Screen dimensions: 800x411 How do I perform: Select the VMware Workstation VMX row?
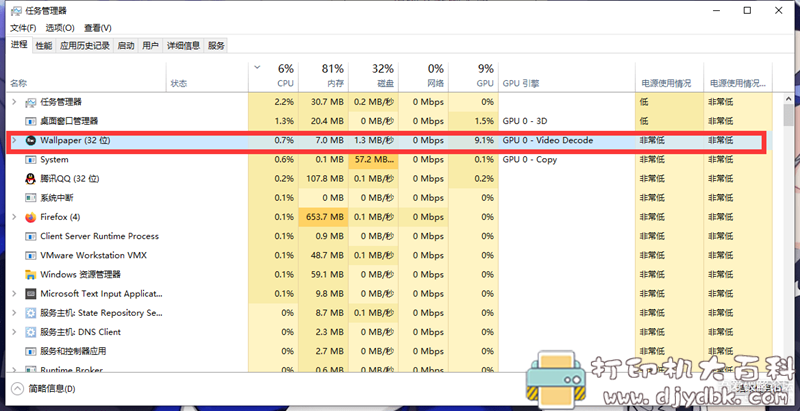point(389,255)
